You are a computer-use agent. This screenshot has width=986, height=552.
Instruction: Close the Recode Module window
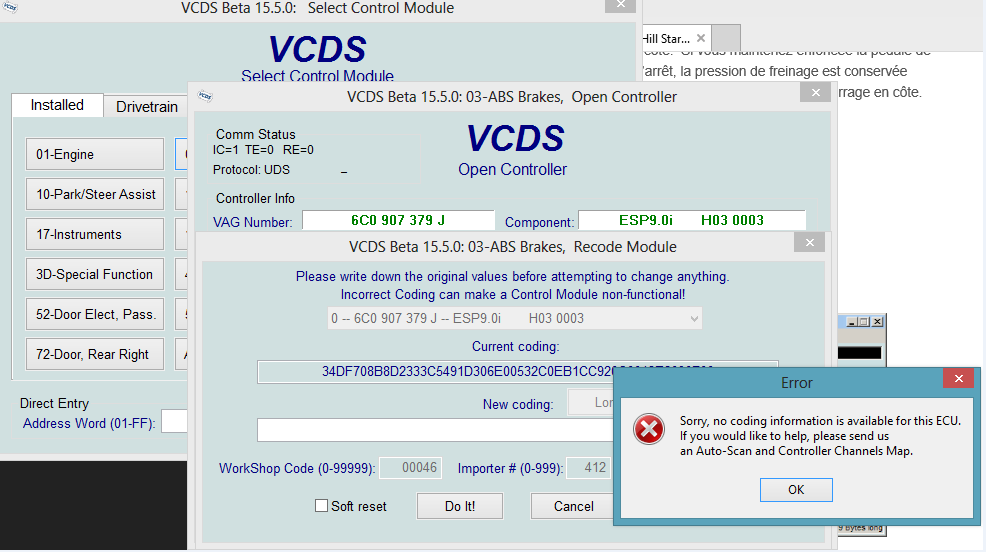pyautogui.click(x=809, y=242)
